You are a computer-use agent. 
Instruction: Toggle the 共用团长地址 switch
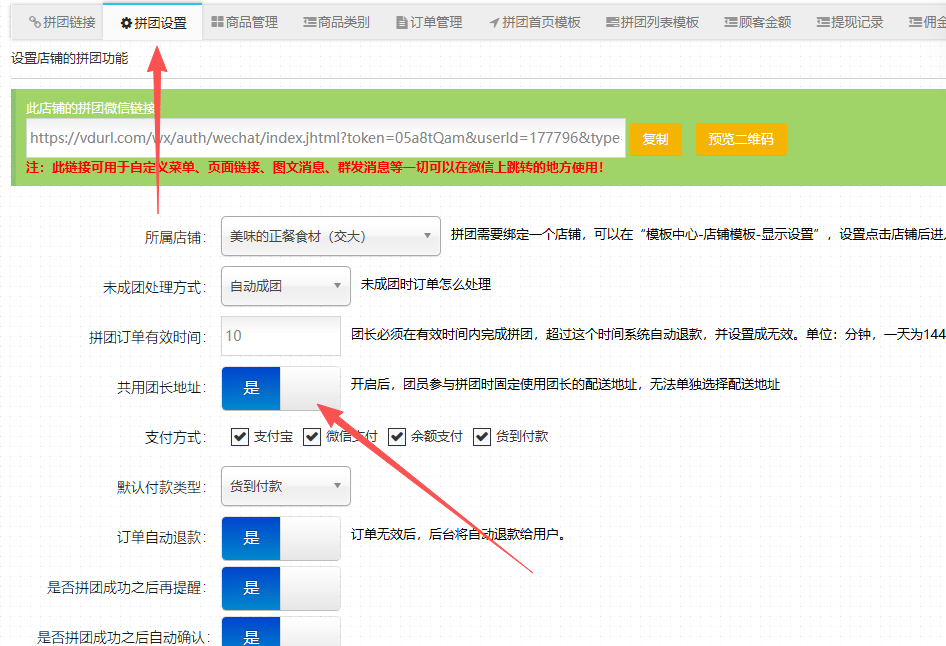[x=281, y=387]
